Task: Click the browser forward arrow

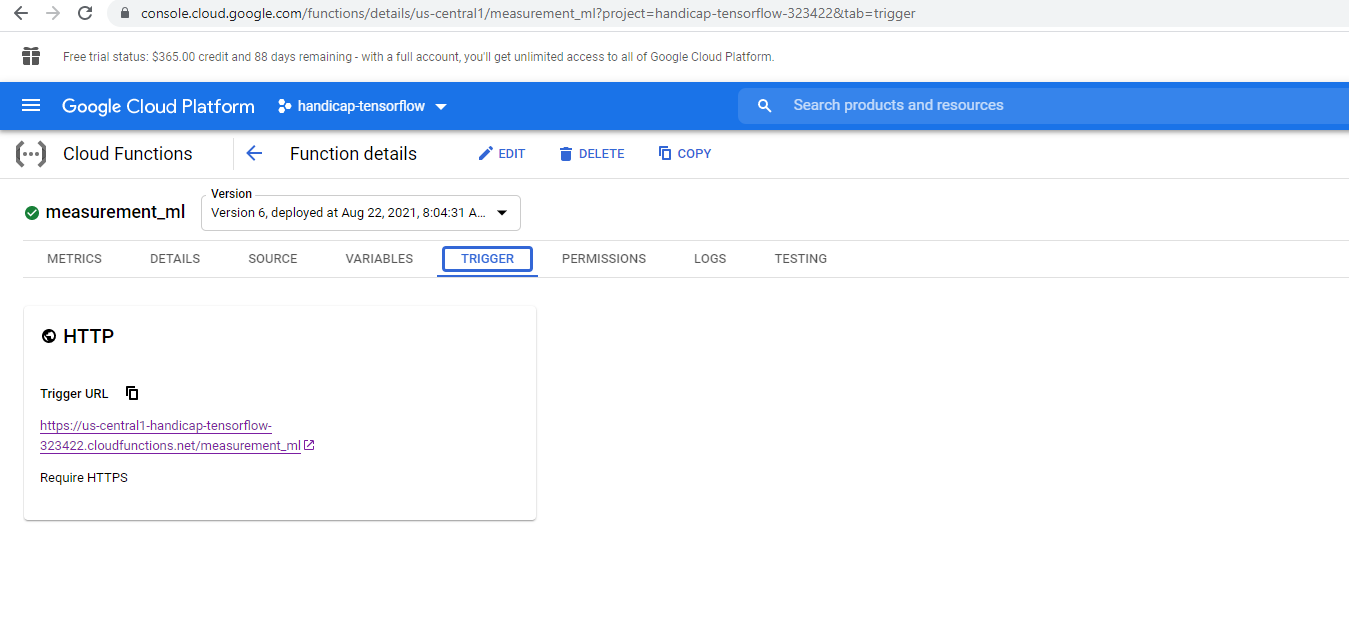Action: 53,14
